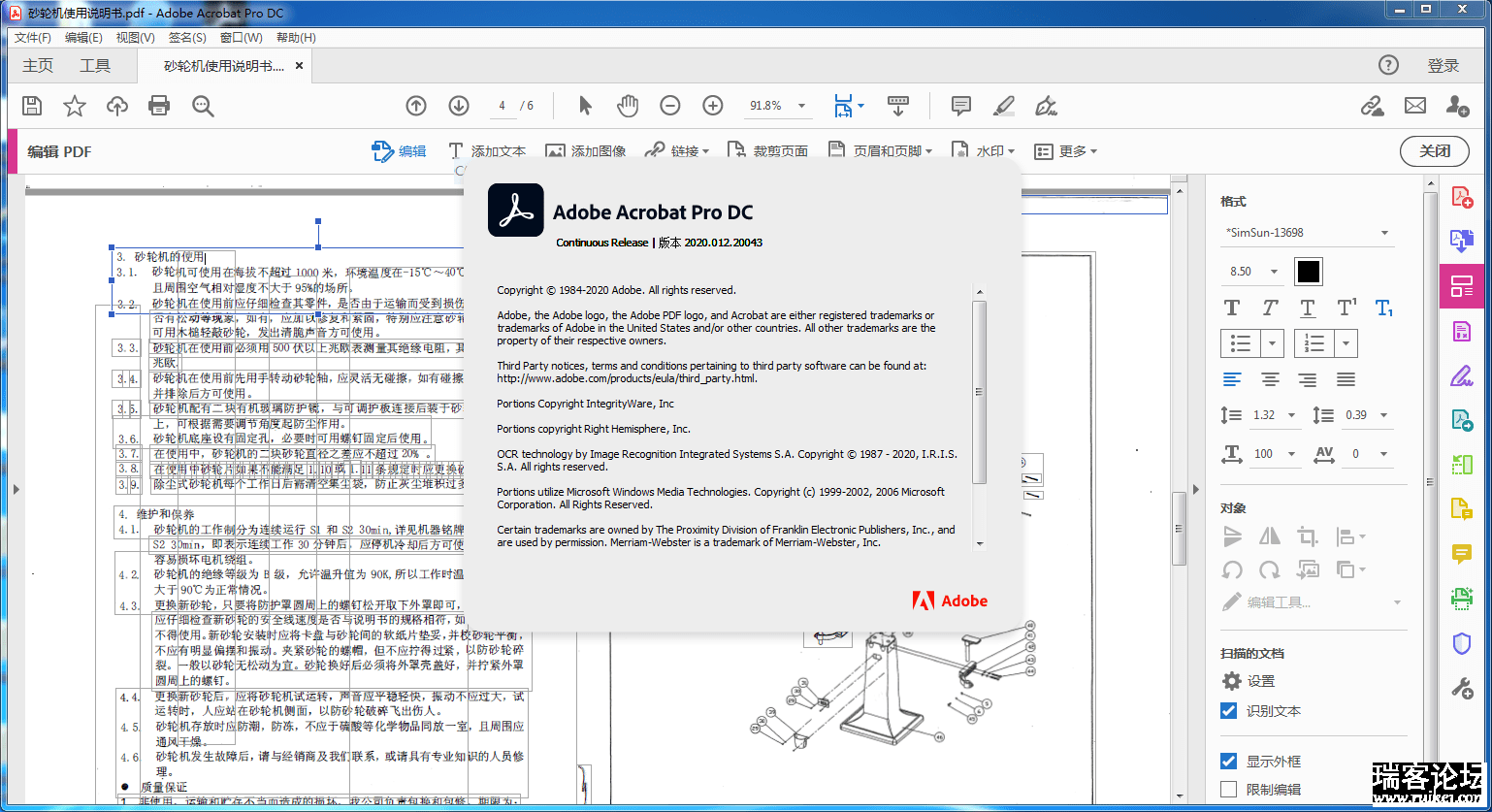Open Fill & Sign tool in sidebar
This screenshot has width=1492, height=812.
(x=1462, y=375)
